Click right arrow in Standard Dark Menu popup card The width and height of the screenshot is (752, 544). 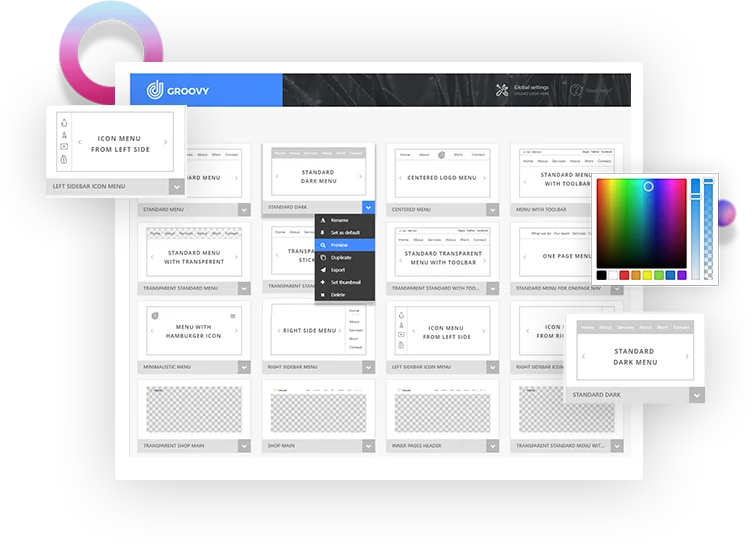[x=687, y=356]
